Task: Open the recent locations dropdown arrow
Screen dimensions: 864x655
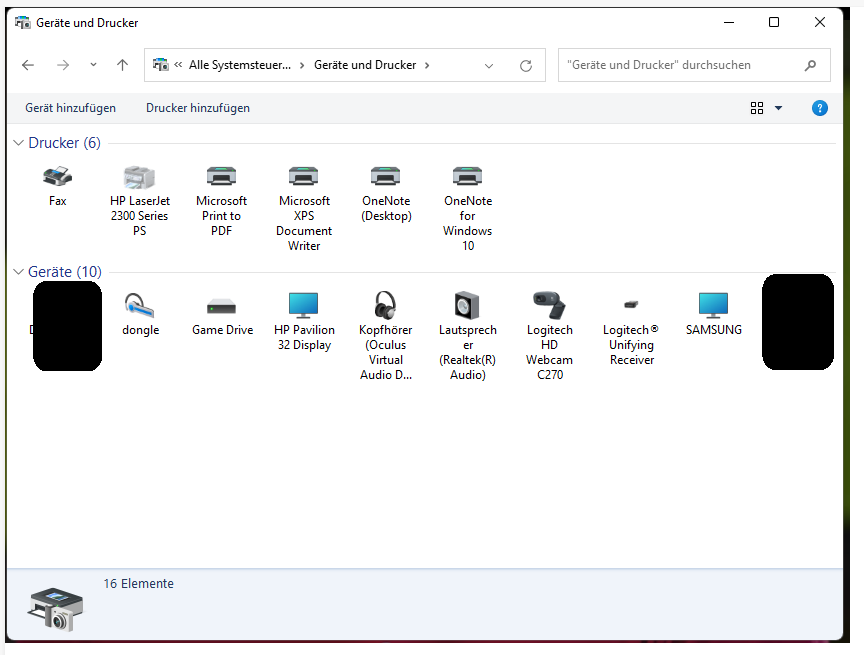Action: [94, 65]
